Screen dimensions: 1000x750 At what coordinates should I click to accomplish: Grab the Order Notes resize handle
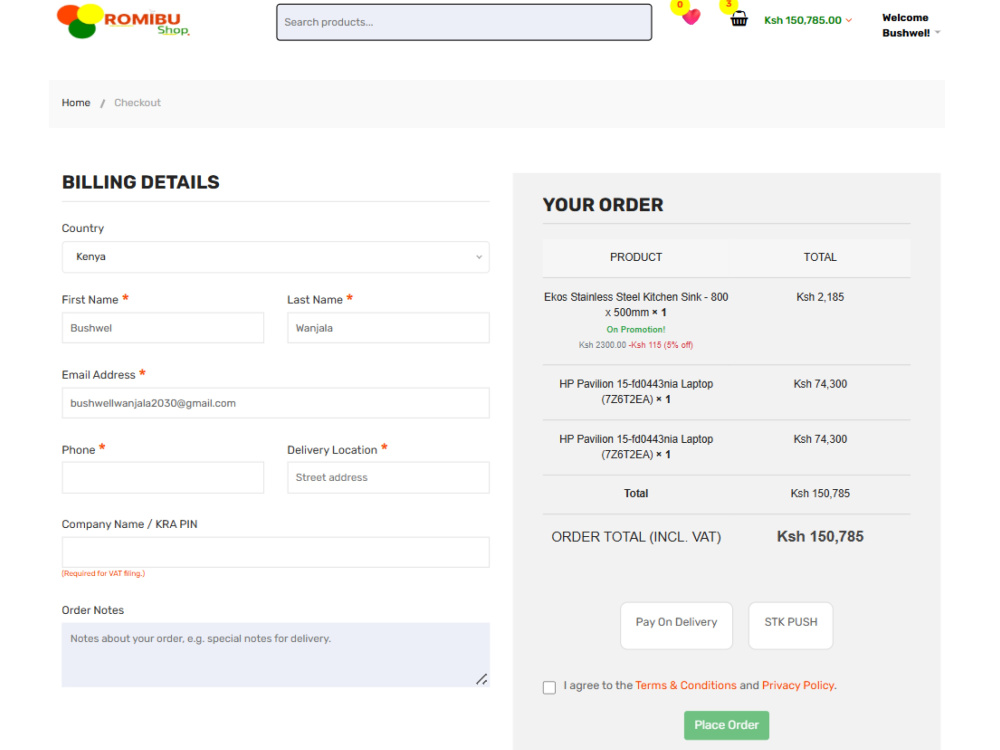482,679
